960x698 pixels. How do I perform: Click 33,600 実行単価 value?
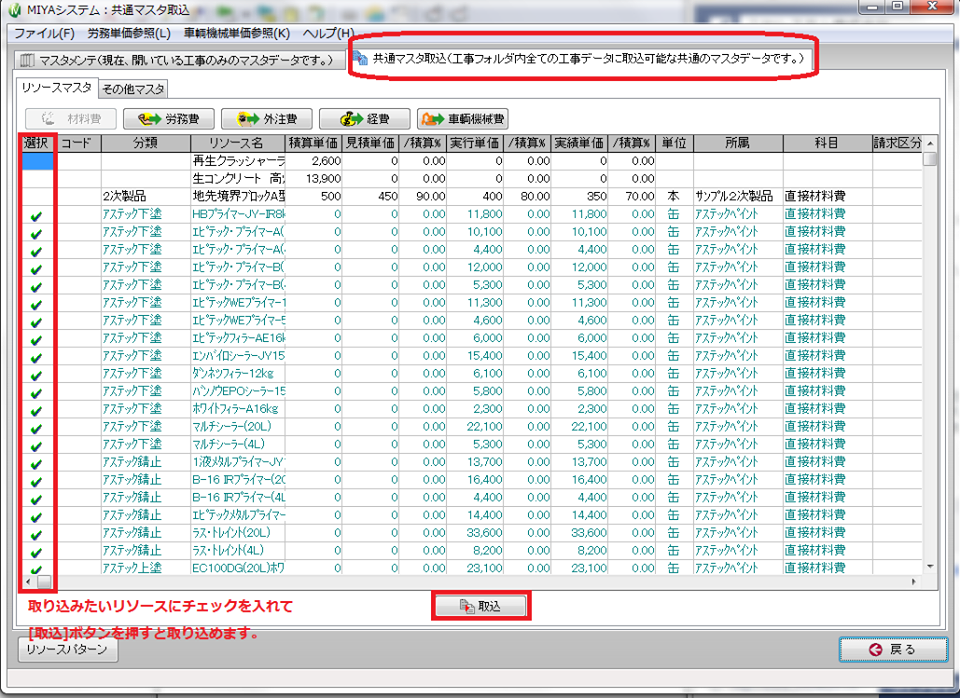tap(475, 533)
